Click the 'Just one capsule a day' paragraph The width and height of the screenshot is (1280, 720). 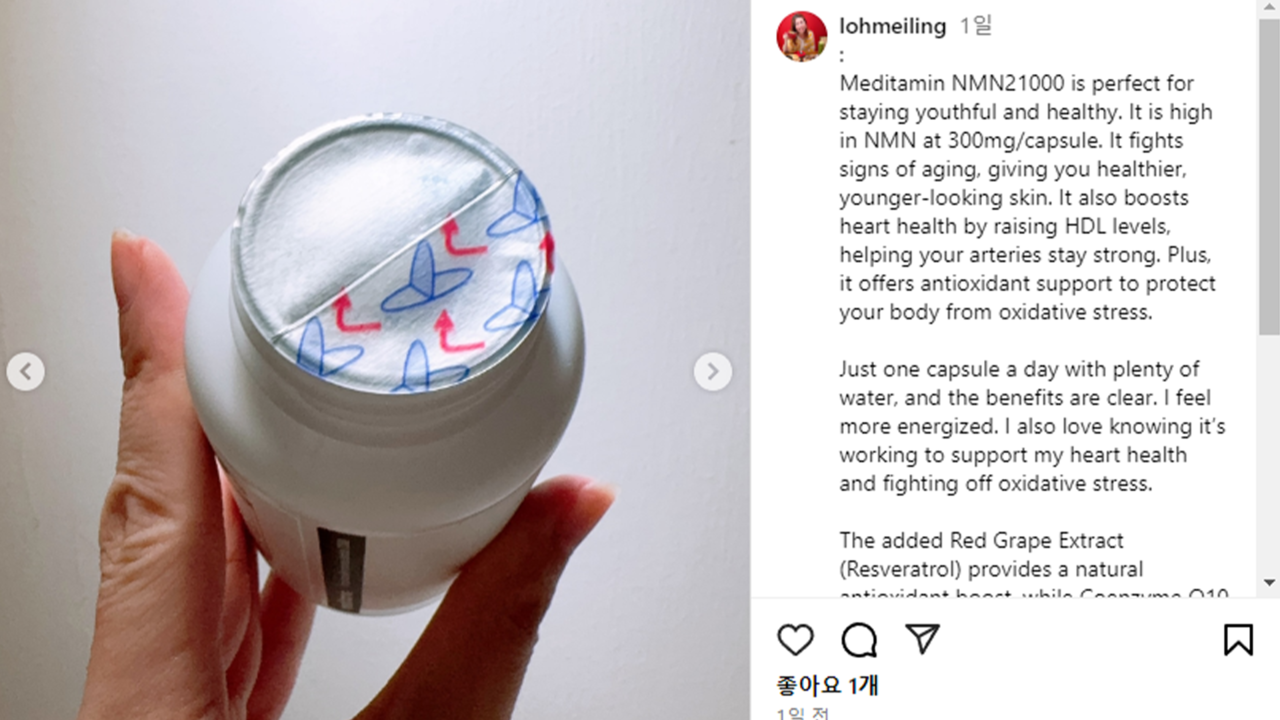(x=1033, y=426)
